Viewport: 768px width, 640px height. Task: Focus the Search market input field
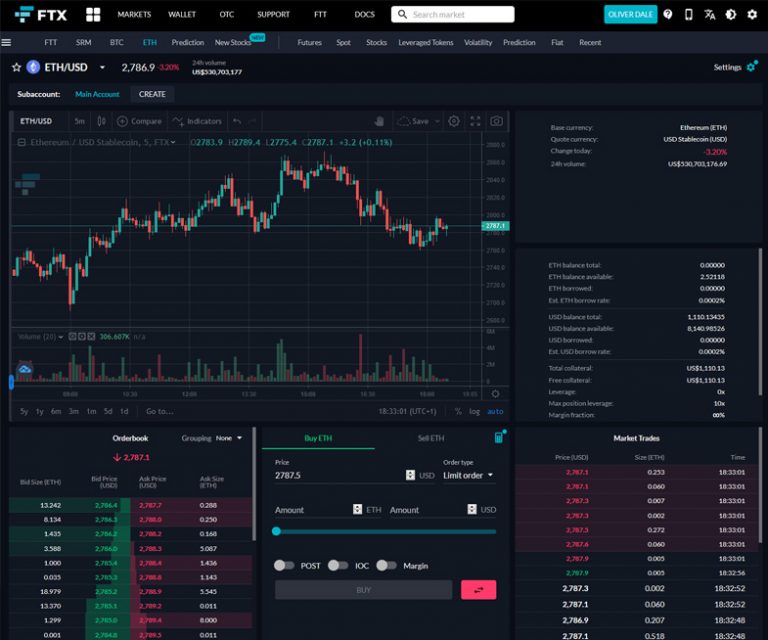460,15
